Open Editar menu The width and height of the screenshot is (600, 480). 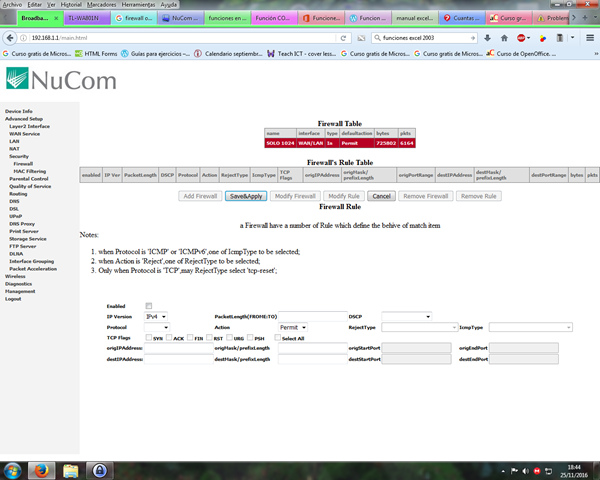tap(34, 5)
